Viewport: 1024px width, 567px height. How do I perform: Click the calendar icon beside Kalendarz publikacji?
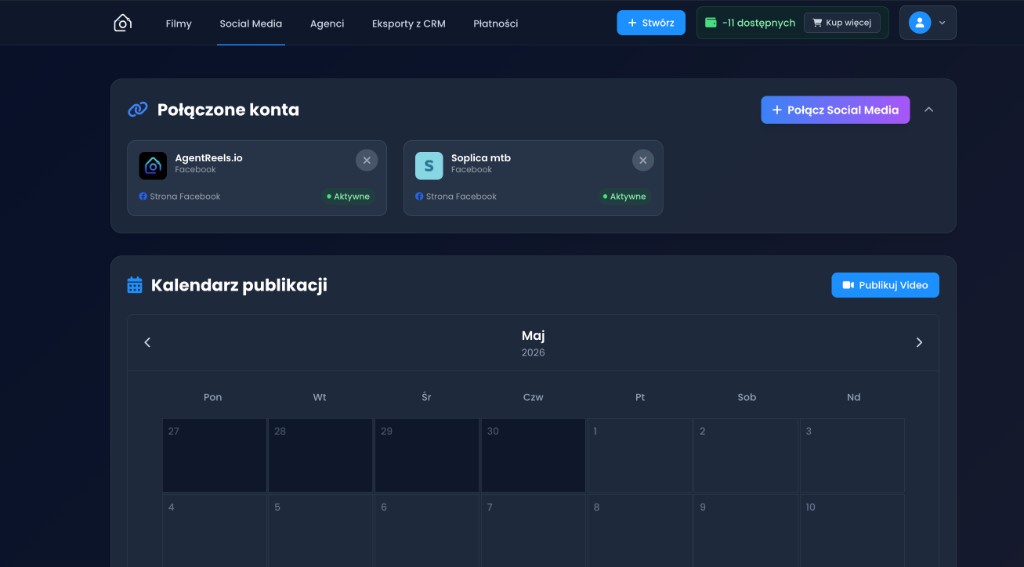(x=135, y=285)
